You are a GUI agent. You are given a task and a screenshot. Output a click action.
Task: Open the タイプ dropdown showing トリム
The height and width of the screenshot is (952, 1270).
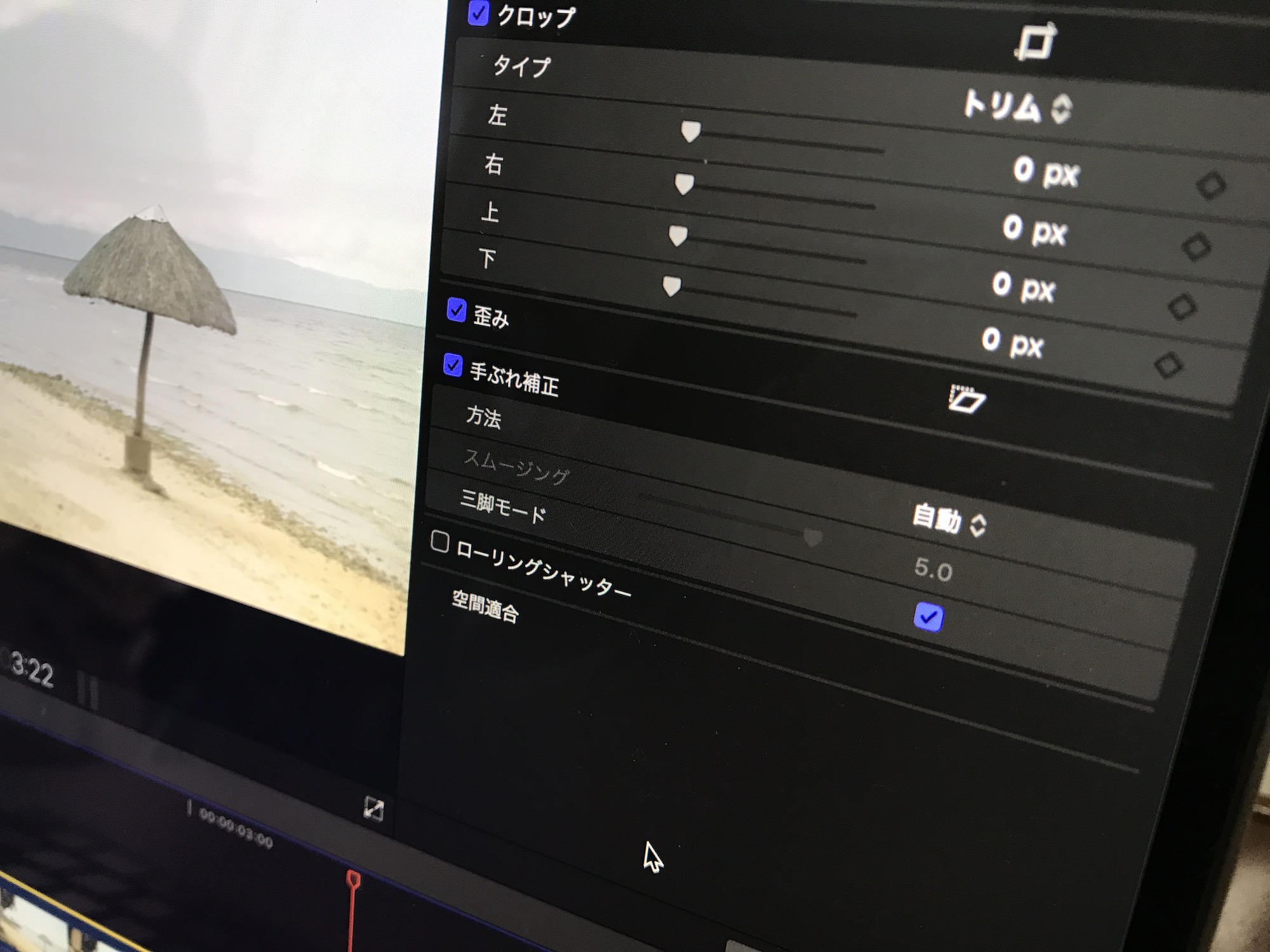pyautogui.click(x=1017, y=107)
